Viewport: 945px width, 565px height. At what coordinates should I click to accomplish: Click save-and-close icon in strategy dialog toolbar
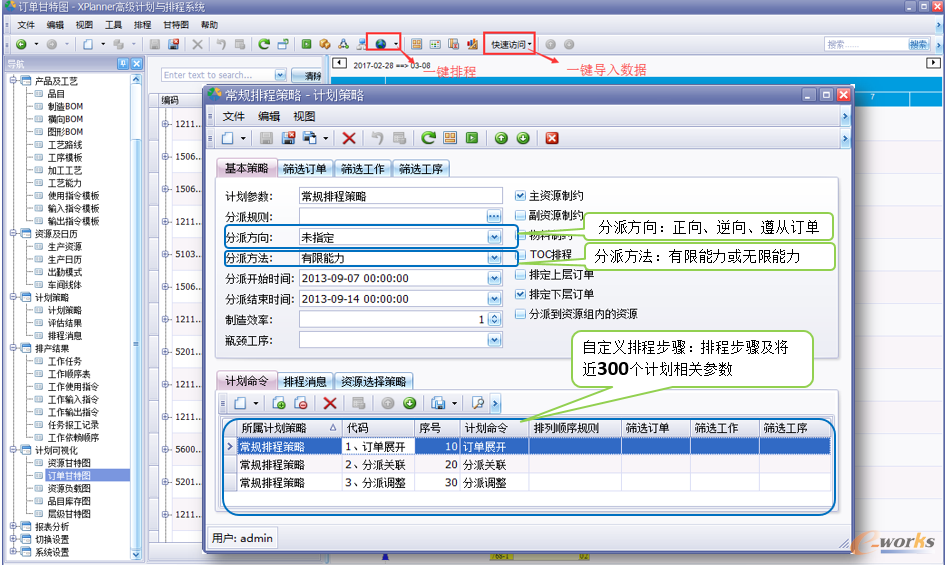(288, 138)
